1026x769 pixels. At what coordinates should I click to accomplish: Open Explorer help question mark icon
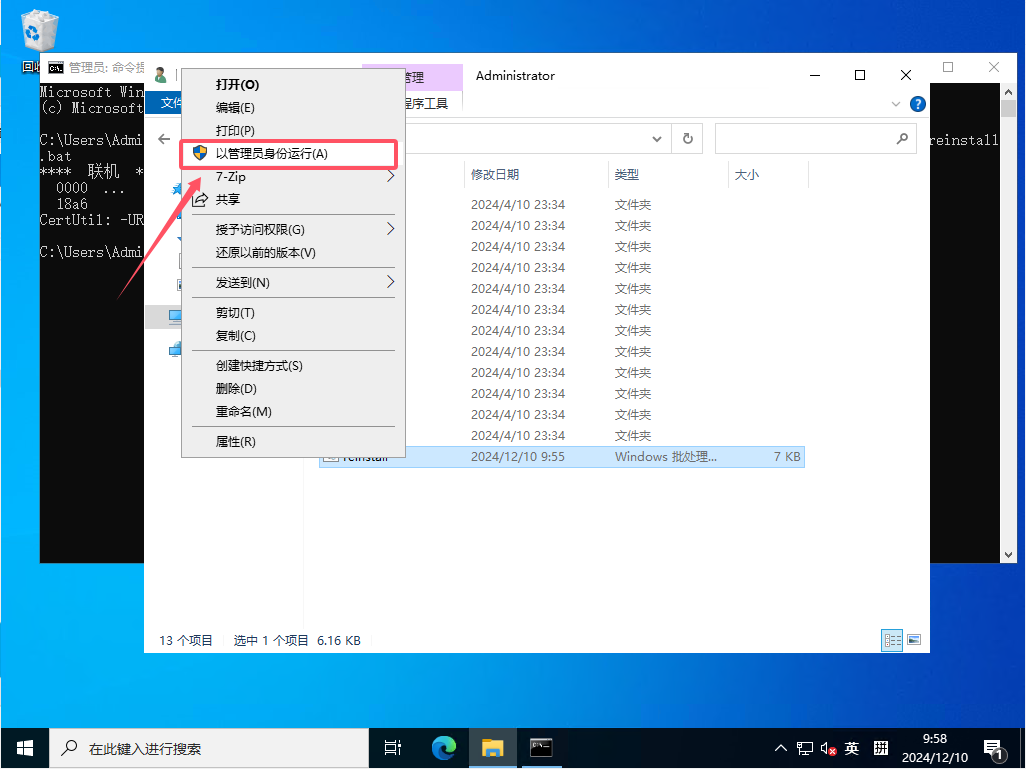917,104
